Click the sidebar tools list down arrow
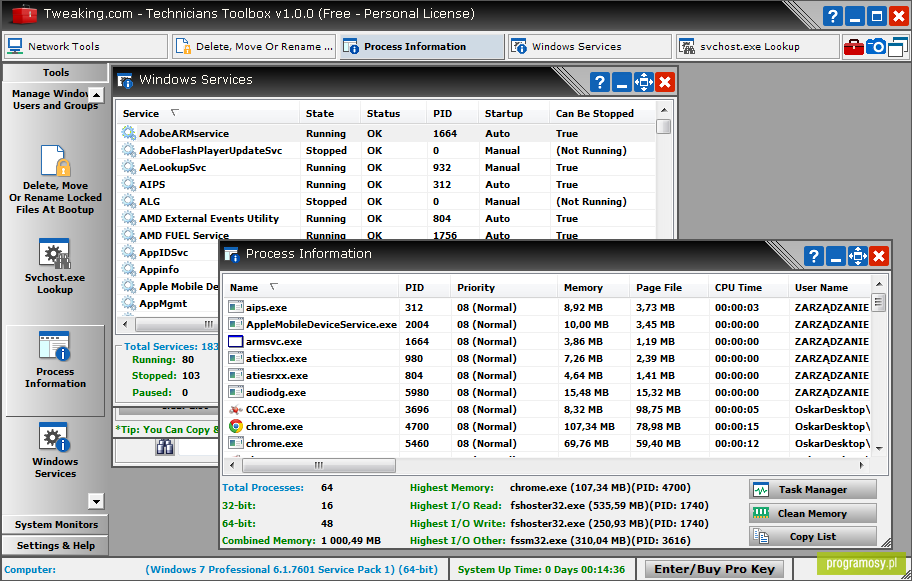This screenshot has height=581, width=912. pyautogui.click(x=96, y=501)
